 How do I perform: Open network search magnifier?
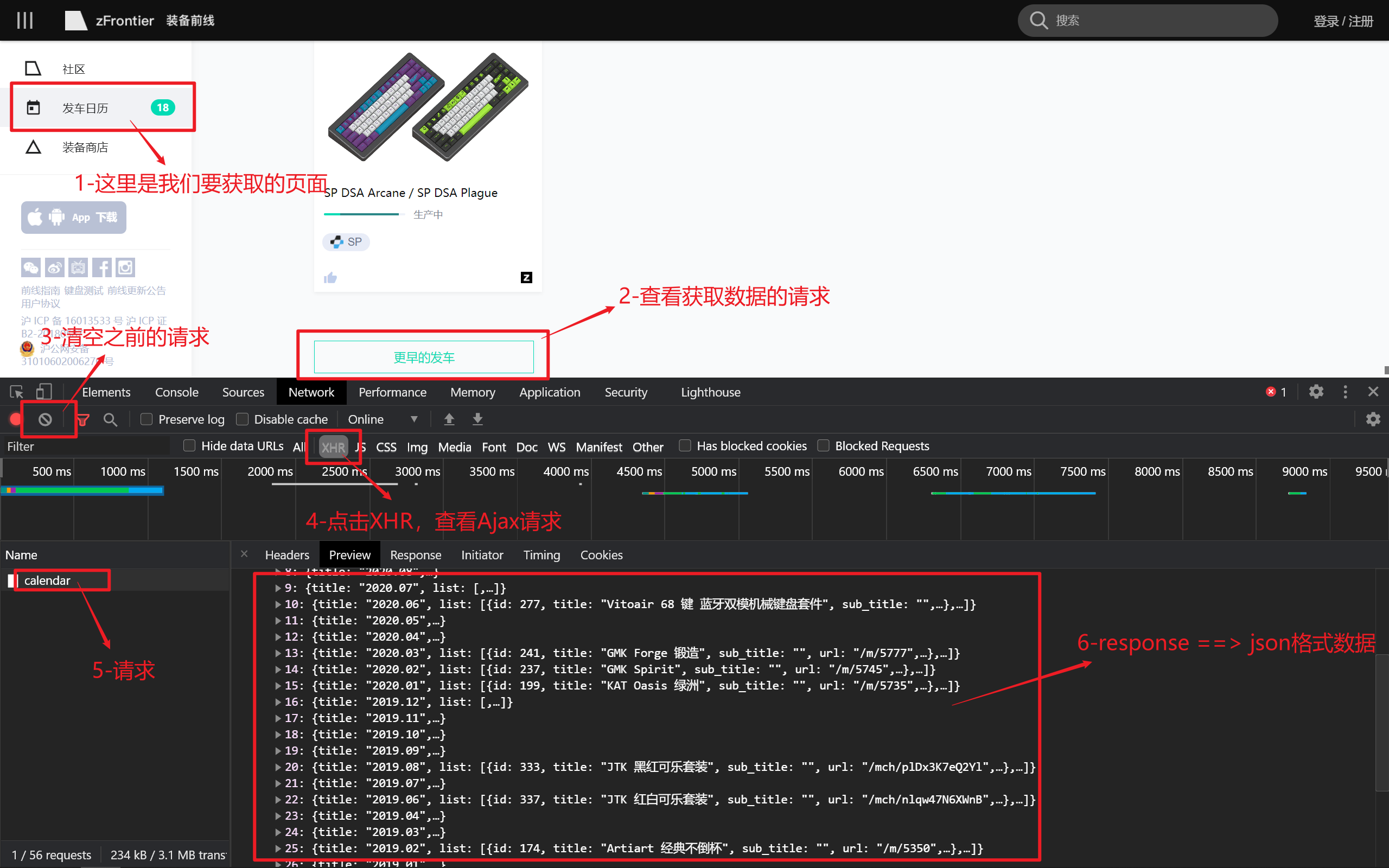point(110,420)
